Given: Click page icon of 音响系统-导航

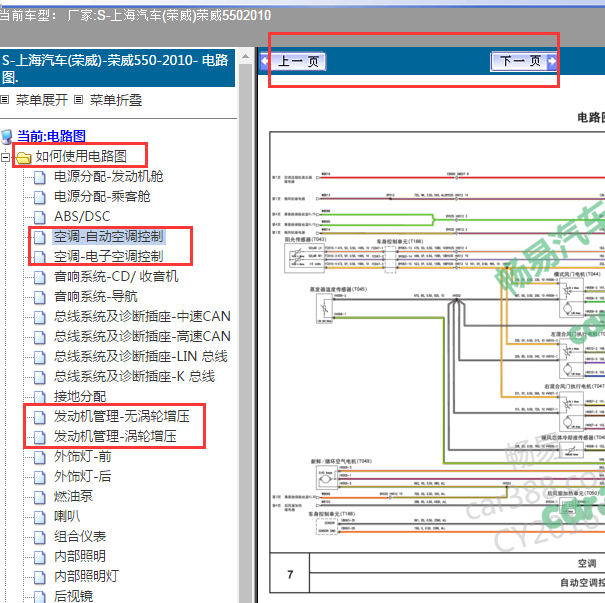Looking at the screenshot, I should click(x=39, y=298).
